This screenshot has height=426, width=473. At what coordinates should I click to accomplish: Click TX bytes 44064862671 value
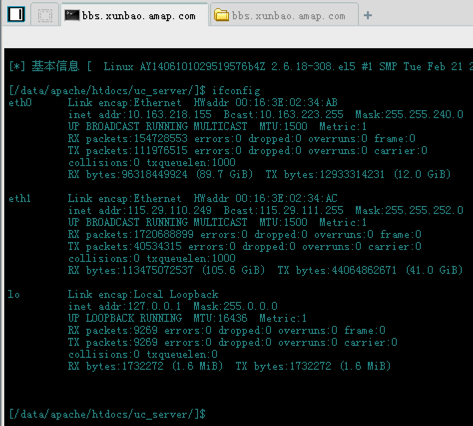click(x=364, y=270)
